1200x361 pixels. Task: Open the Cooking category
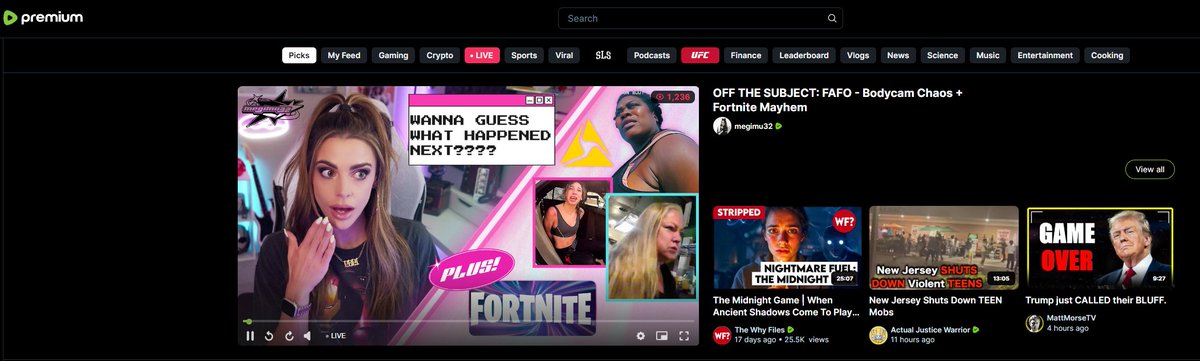coord(1107,56)
